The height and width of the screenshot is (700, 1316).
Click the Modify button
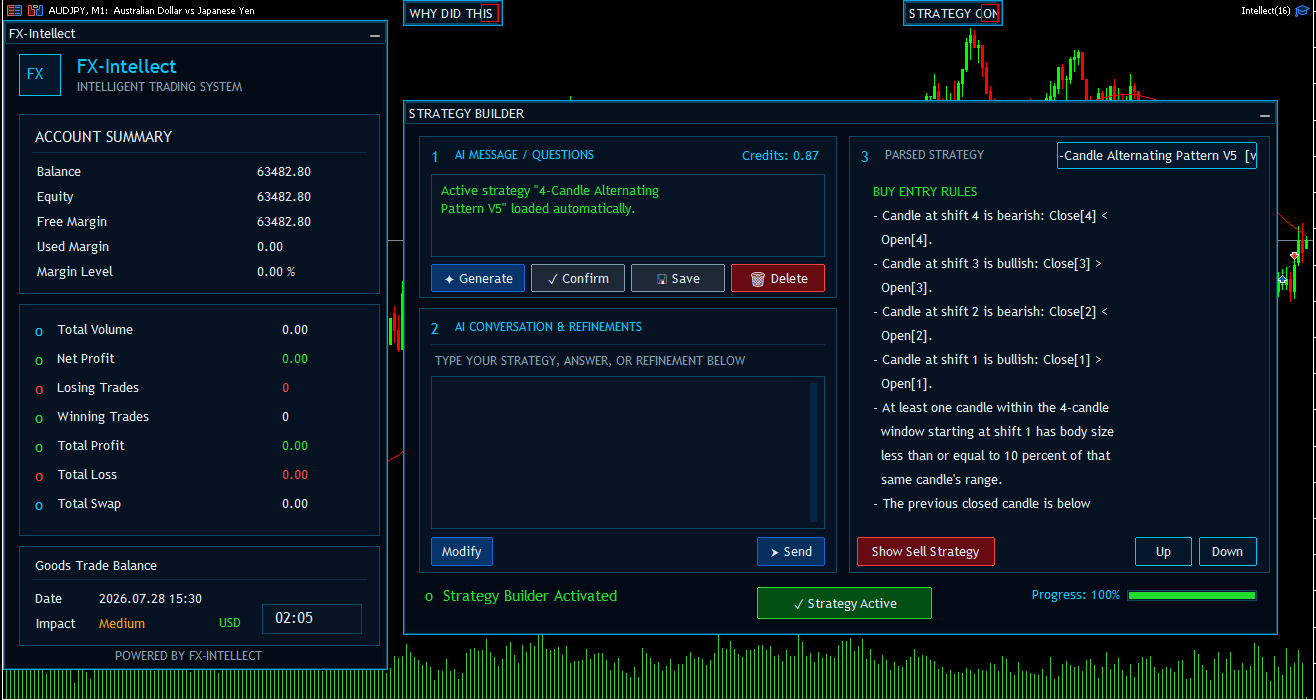tap(462, 551)
